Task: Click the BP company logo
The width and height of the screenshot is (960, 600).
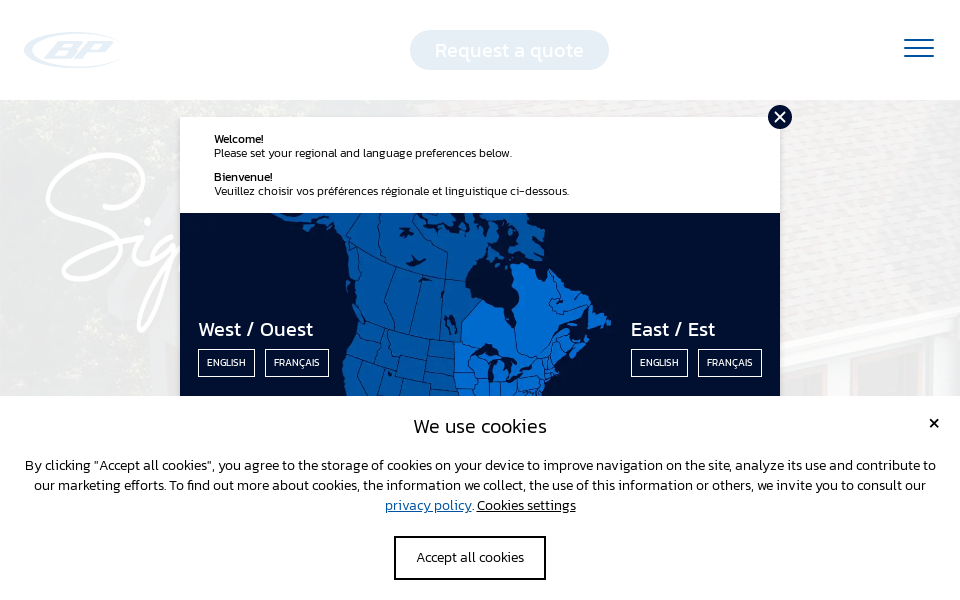Action: coord(71,48)
